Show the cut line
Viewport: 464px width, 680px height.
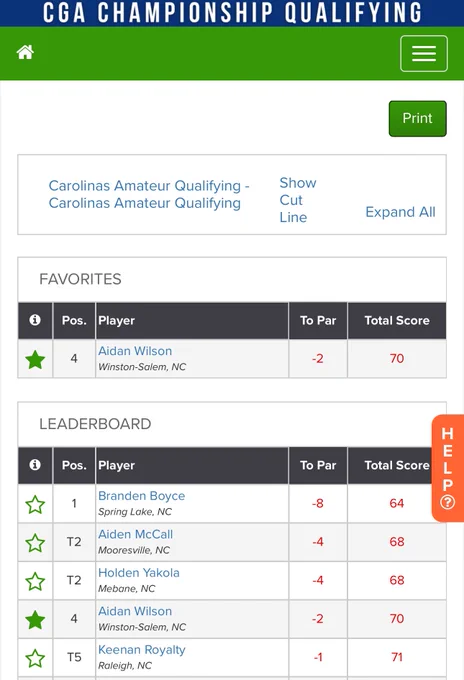coord(298,200)
